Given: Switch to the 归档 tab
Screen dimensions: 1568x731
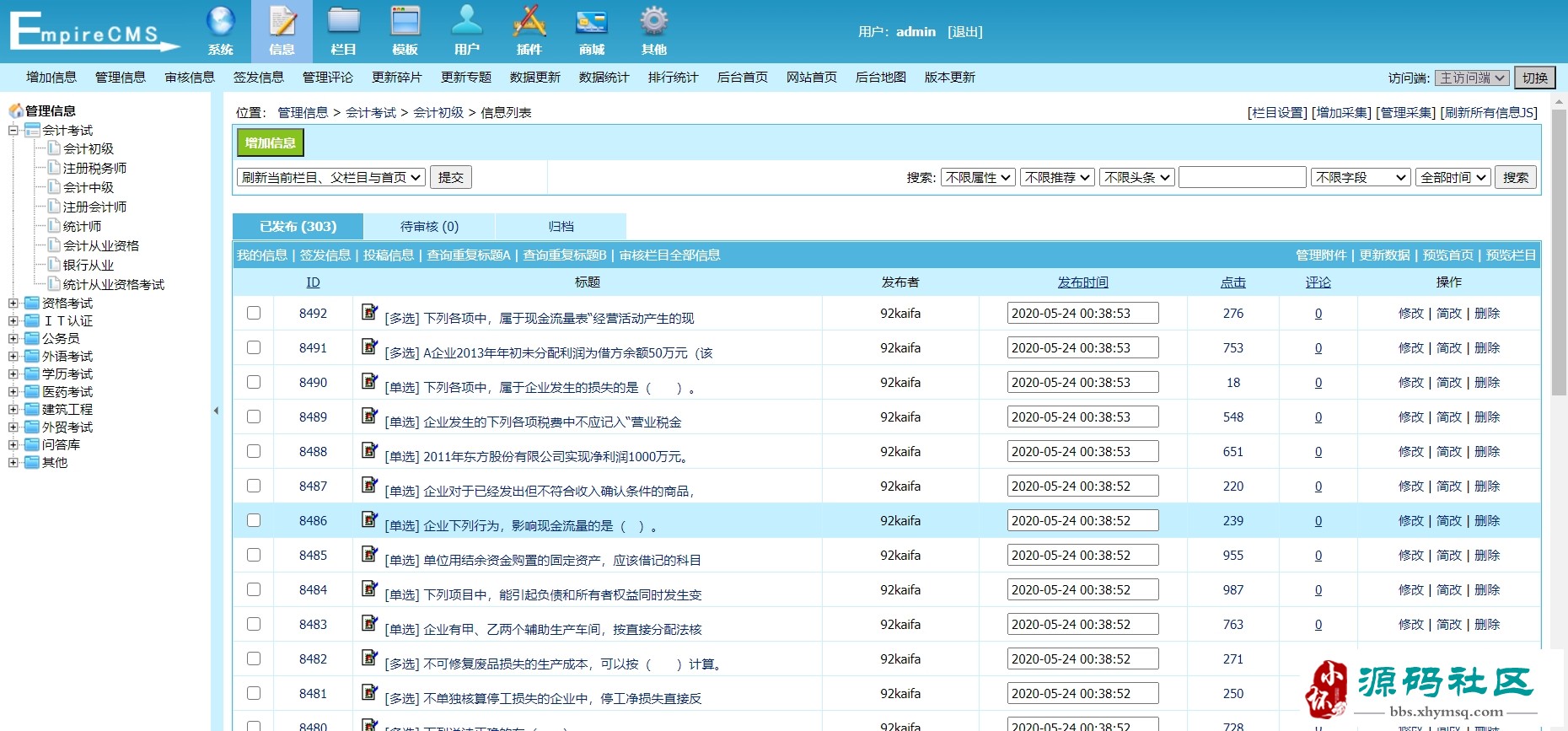Looking at the screenshot, I should 561,226.
